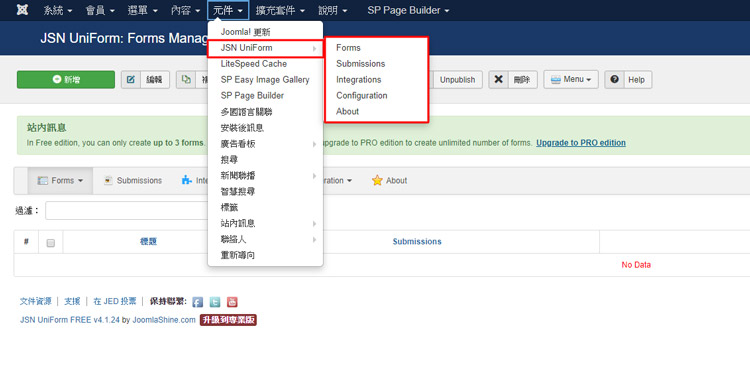This screenshot has width=750, height=380.
Task: Open JSN UniForm FREE v4.1.24 link
Action: pyautogui.click(x=70, y=320)
